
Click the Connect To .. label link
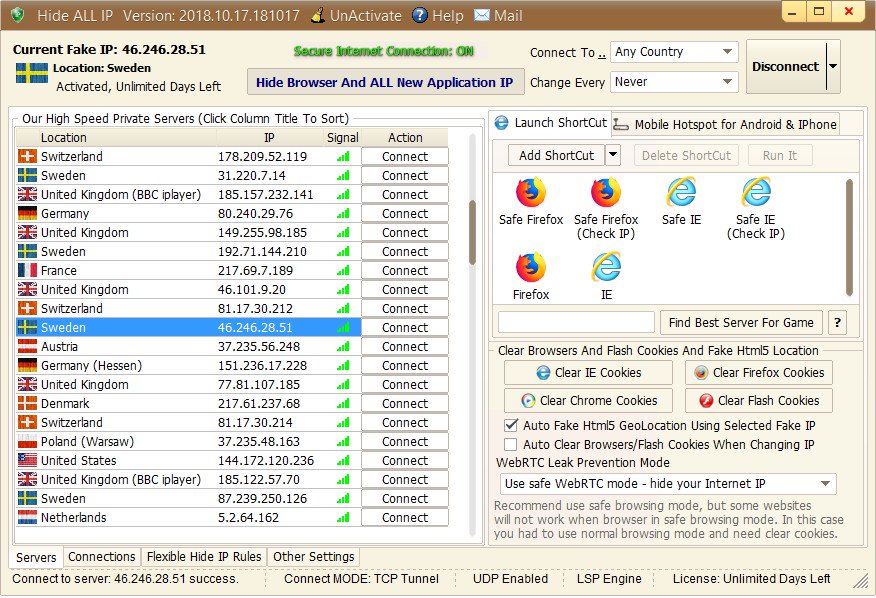coord(568,53)
